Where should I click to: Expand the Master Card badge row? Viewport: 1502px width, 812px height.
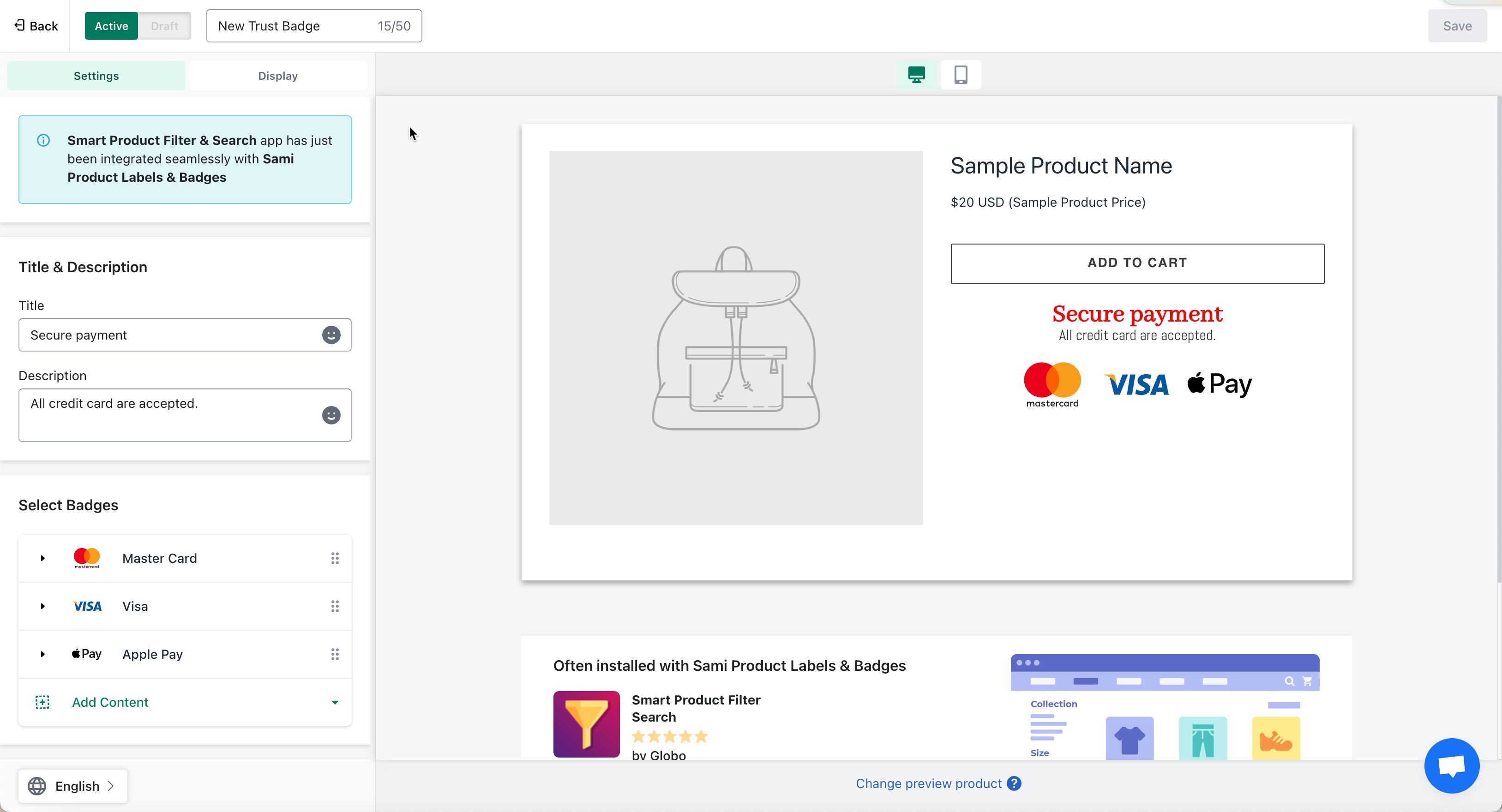(x=42, y=558)
